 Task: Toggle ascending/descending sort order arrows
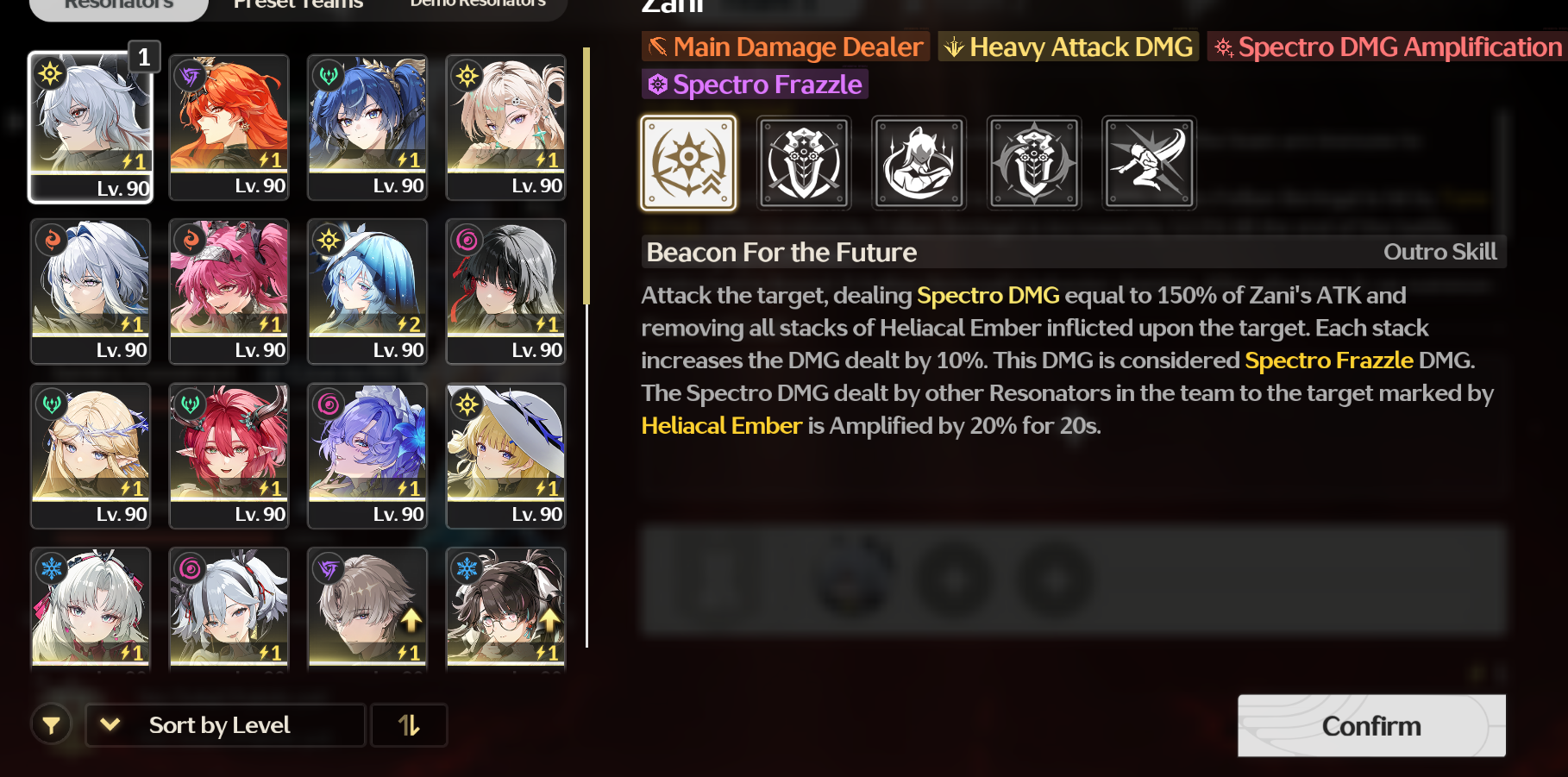tap(409, 725)
